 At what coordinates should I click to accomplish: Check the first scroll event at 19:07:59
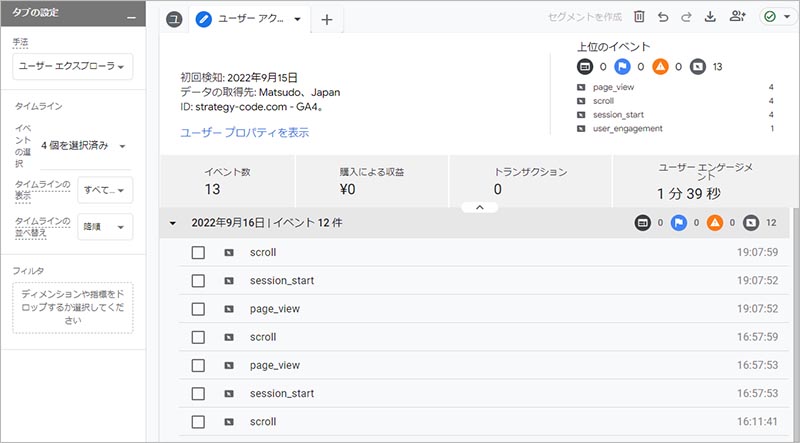click(198, 253)
